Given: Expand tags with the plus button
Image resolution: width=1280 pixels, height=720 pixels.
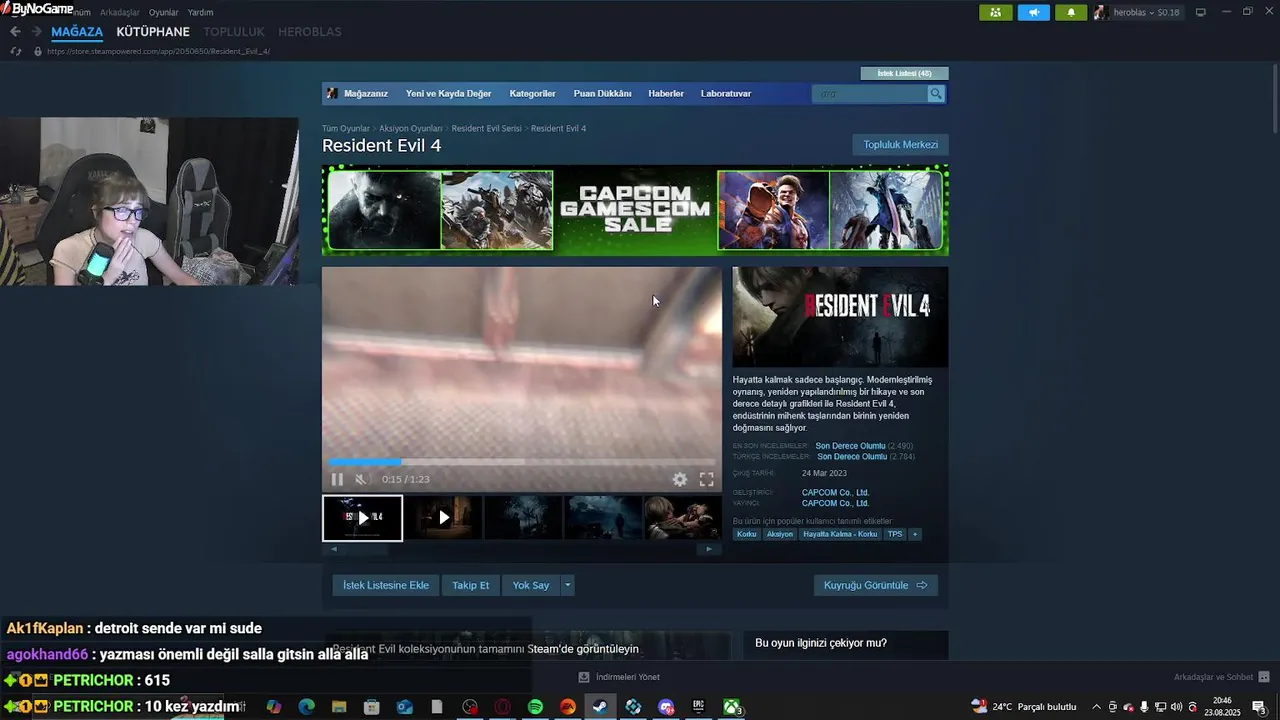Looking at the screenshot, I should tap(915, 534).
